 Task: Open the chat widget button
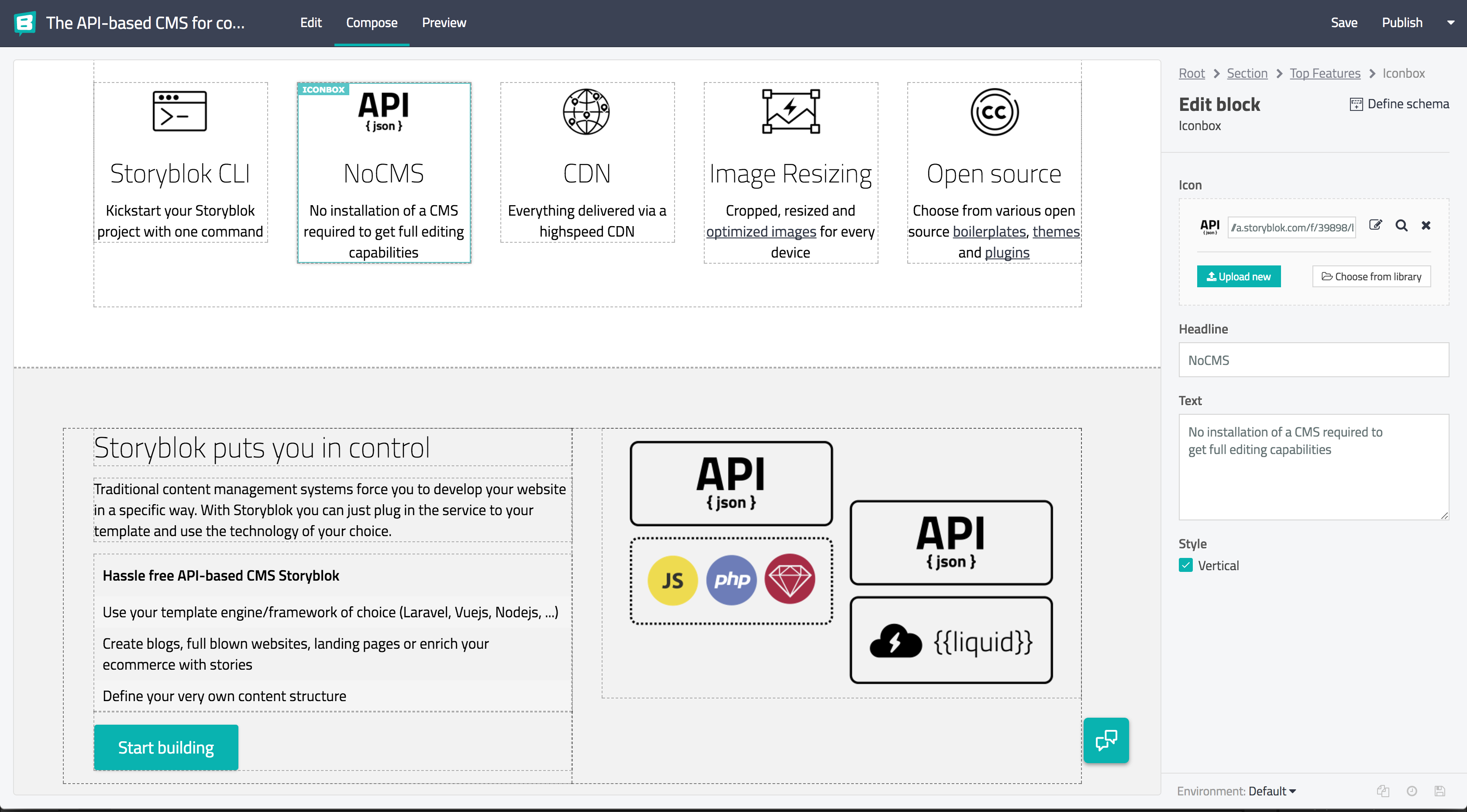click(1105, 740)
